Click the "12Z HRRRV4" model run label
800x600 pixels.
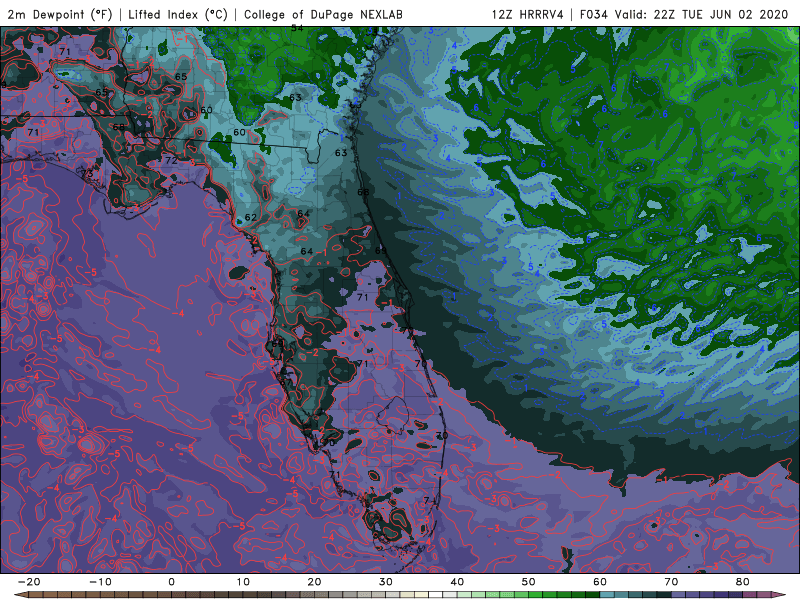click(x=528, y=14)
